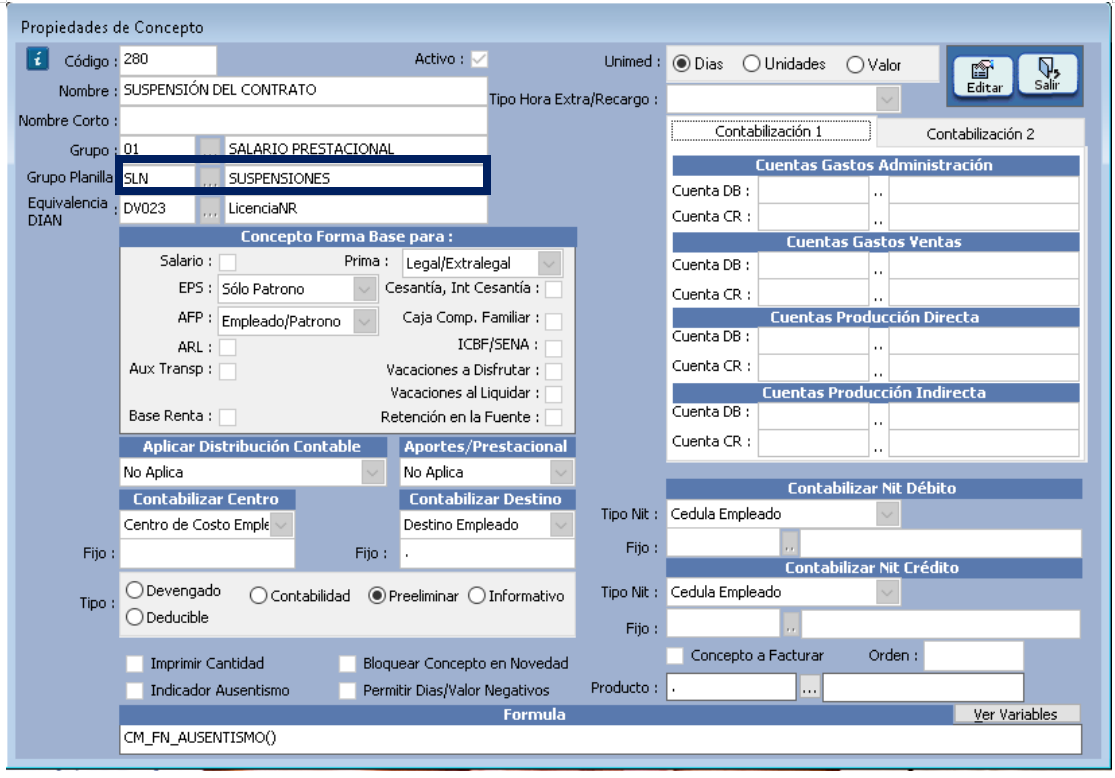Viewport: 1115px width, 778px height.
Task: Click the Producto code field
Action: [x=731, y=688]
